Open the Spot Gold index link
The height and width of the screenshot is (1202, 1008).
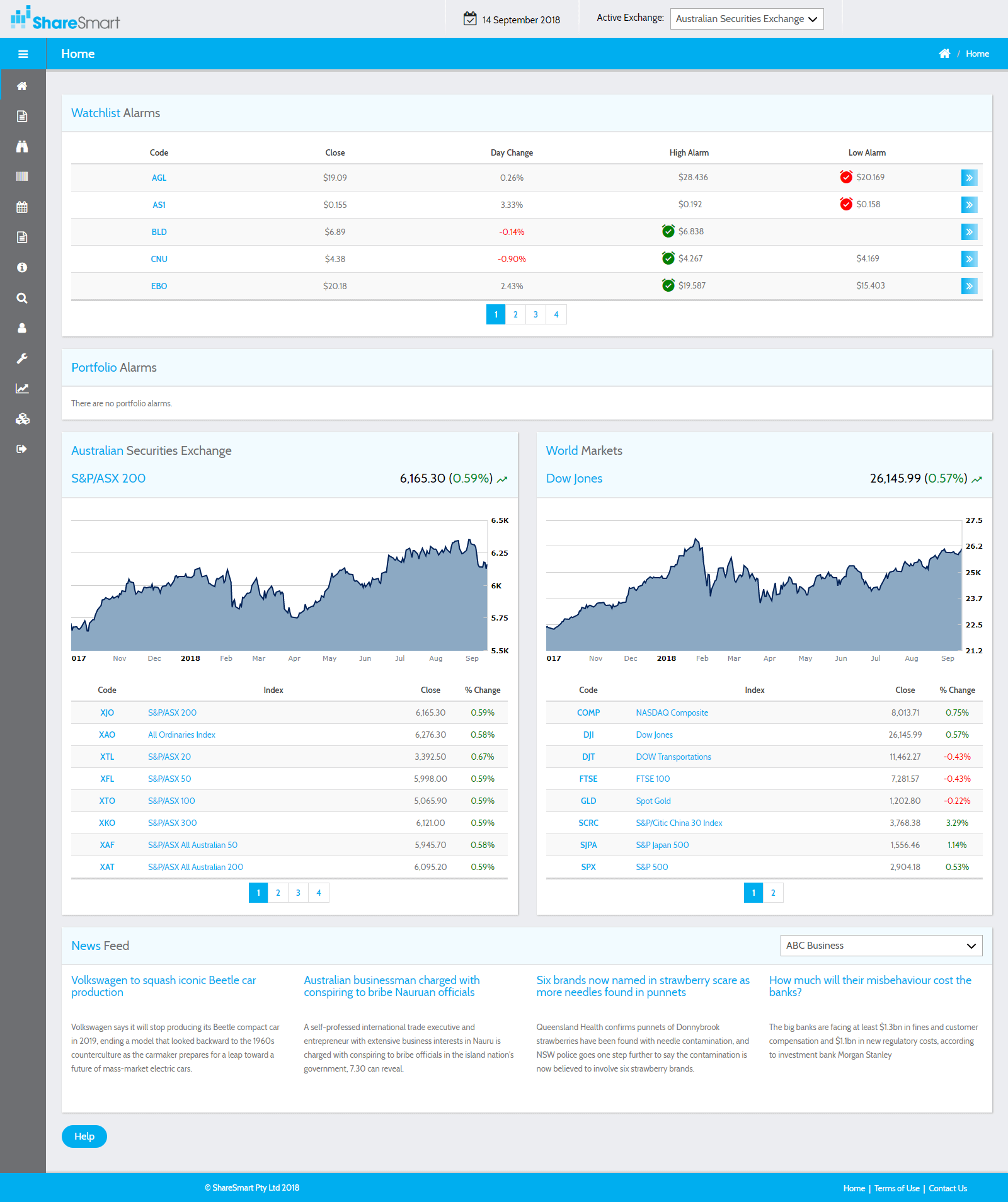coord(653,801)
